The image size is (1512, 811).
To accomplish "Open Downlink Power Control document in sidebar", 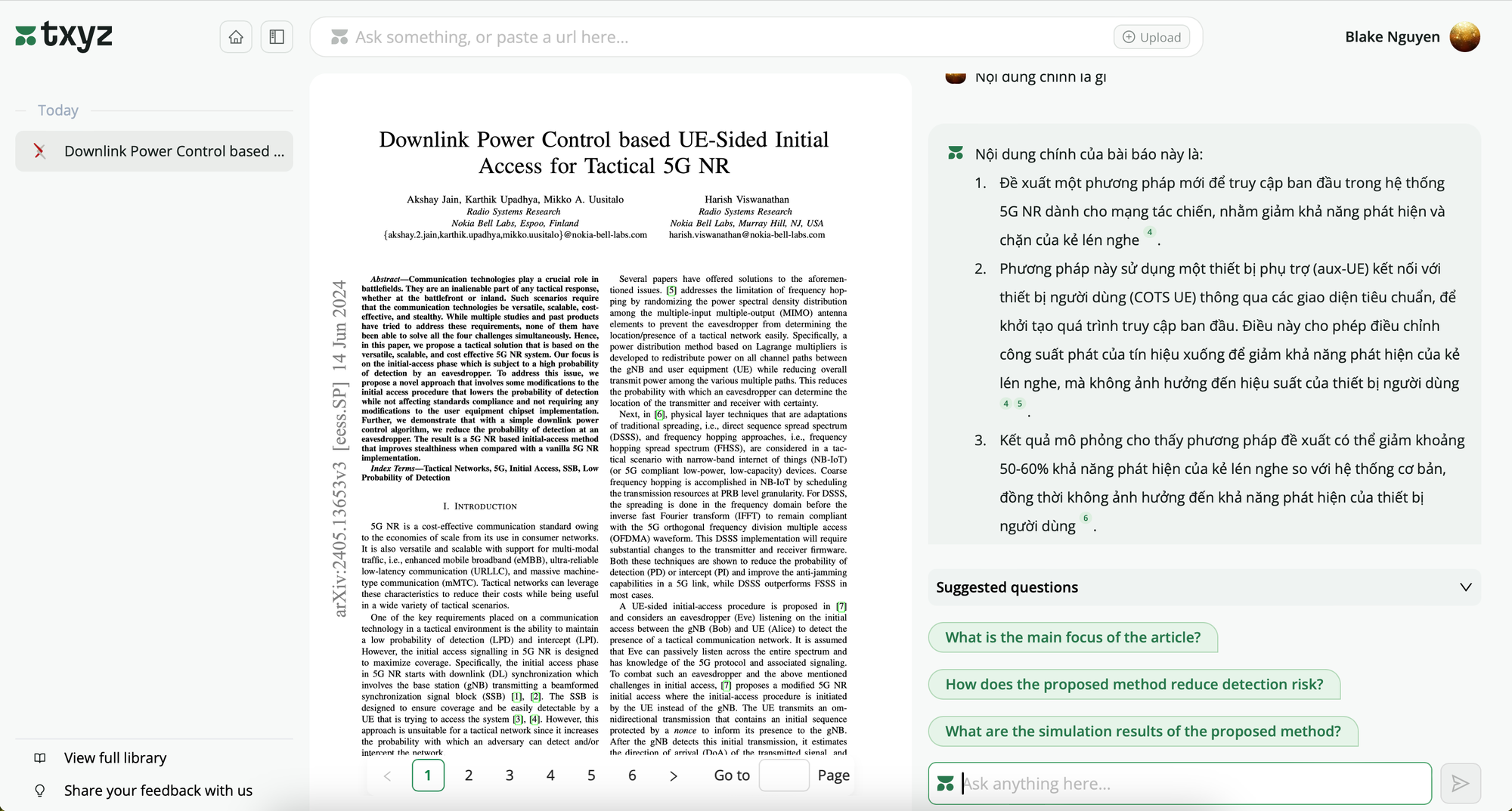I will [154, 151].
